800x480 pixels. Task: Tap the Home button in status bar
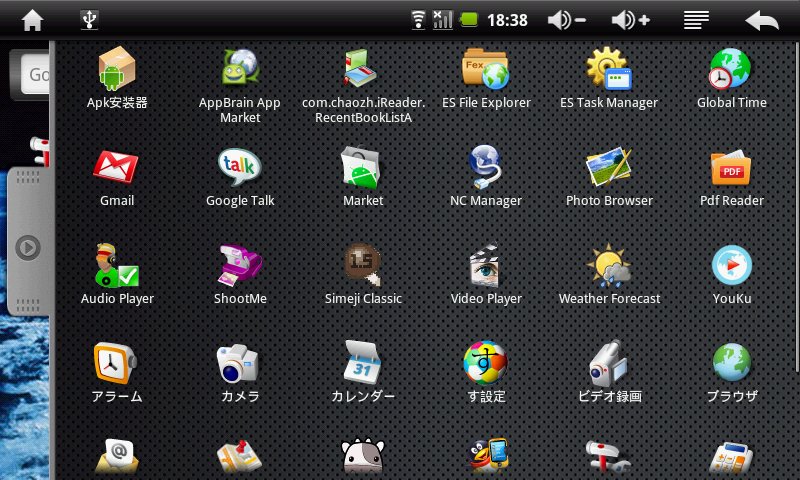pyautogui.click(x=32, y=20)
